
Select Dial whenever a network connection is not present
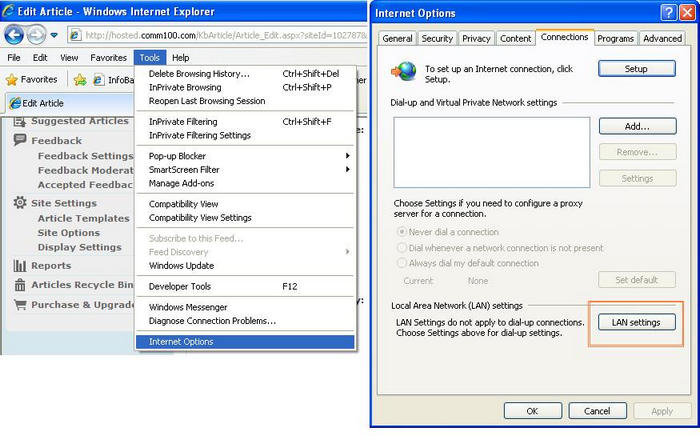(403, 248)
